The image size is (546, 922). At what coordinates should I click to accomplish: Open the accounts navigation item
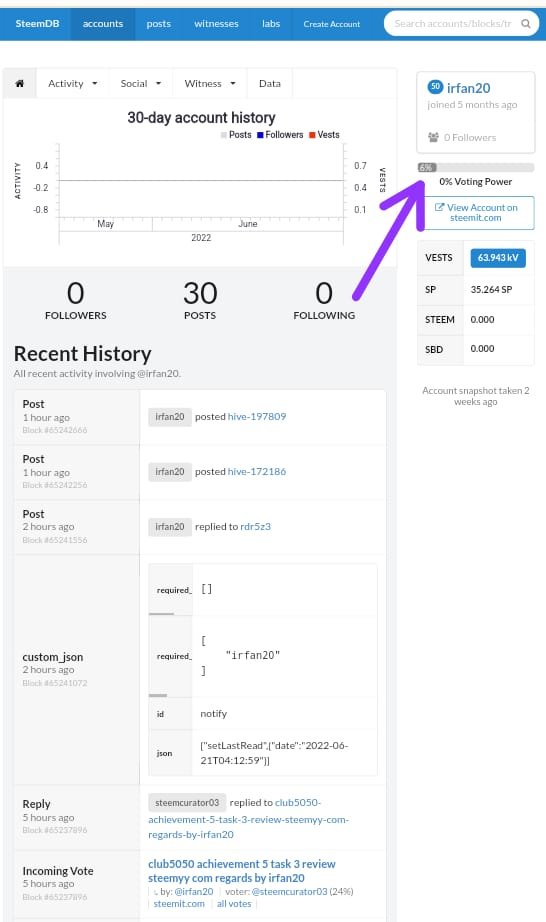click(103, 24)
